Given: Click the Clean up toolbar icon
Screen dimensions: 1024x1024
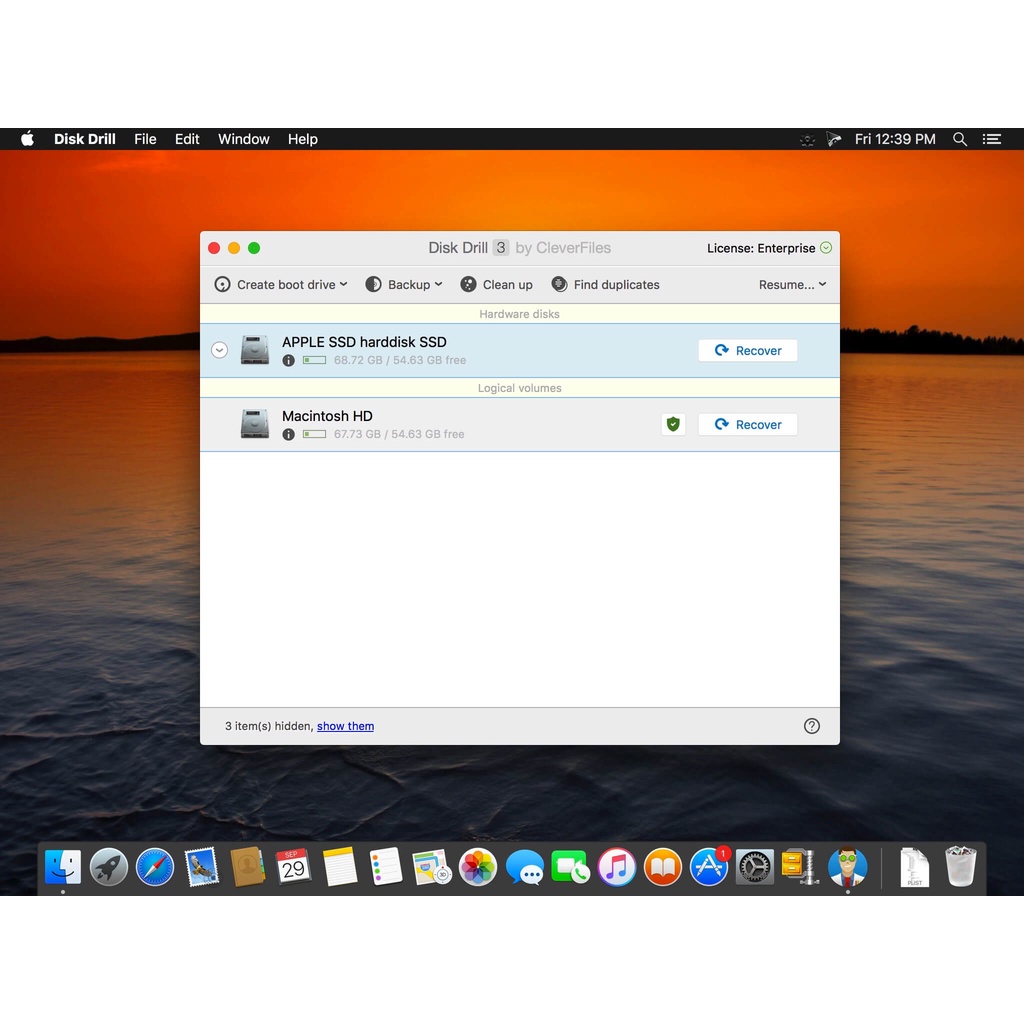Looking at the screenshot, I should (468, 285).
